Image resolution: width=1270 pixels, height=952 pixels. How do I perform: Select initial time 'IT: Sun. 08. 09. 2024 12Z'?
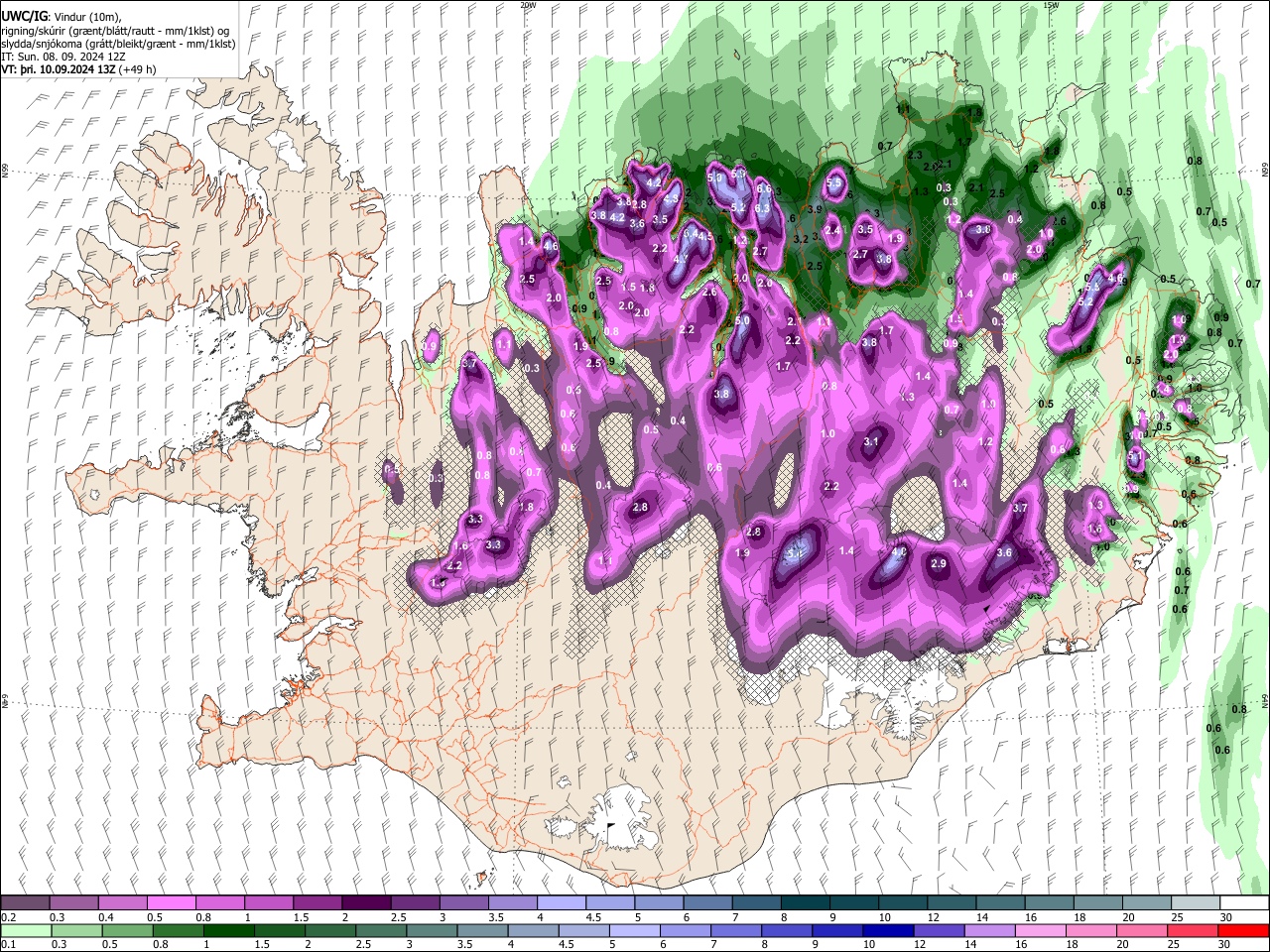click(63, 57)
